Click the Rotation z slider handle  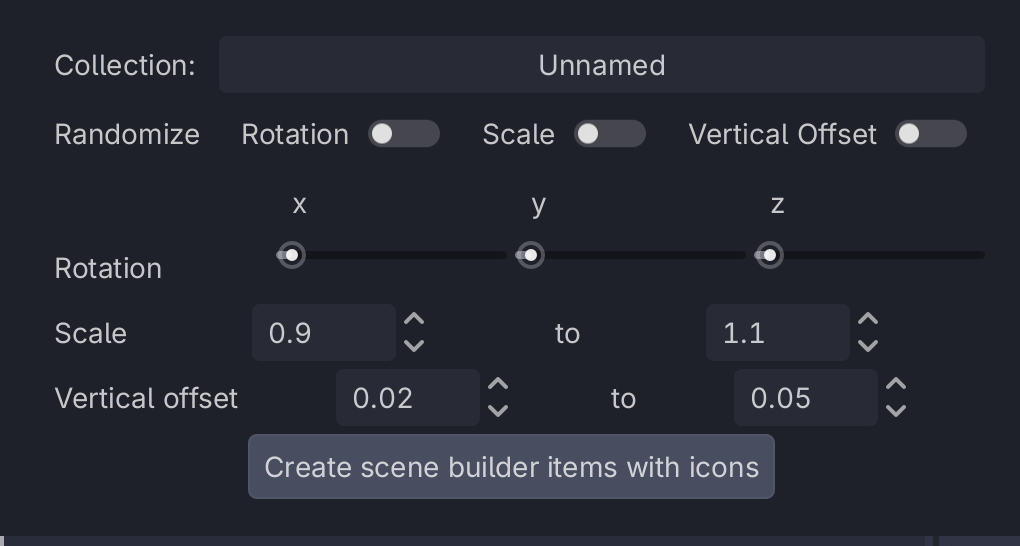[769, 256]
